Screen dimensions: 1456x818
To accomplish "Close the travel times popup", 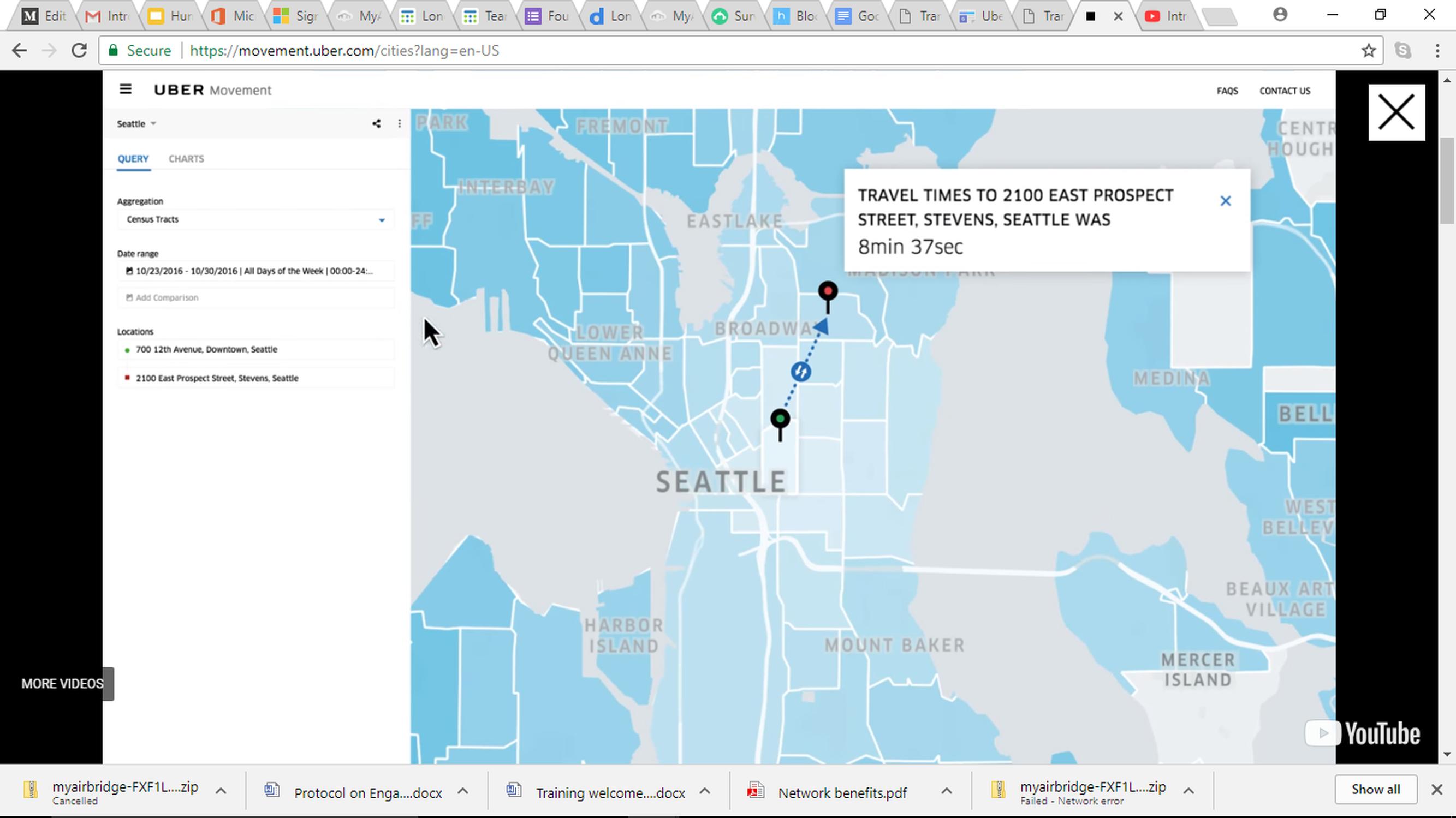I will [1226, 201].
